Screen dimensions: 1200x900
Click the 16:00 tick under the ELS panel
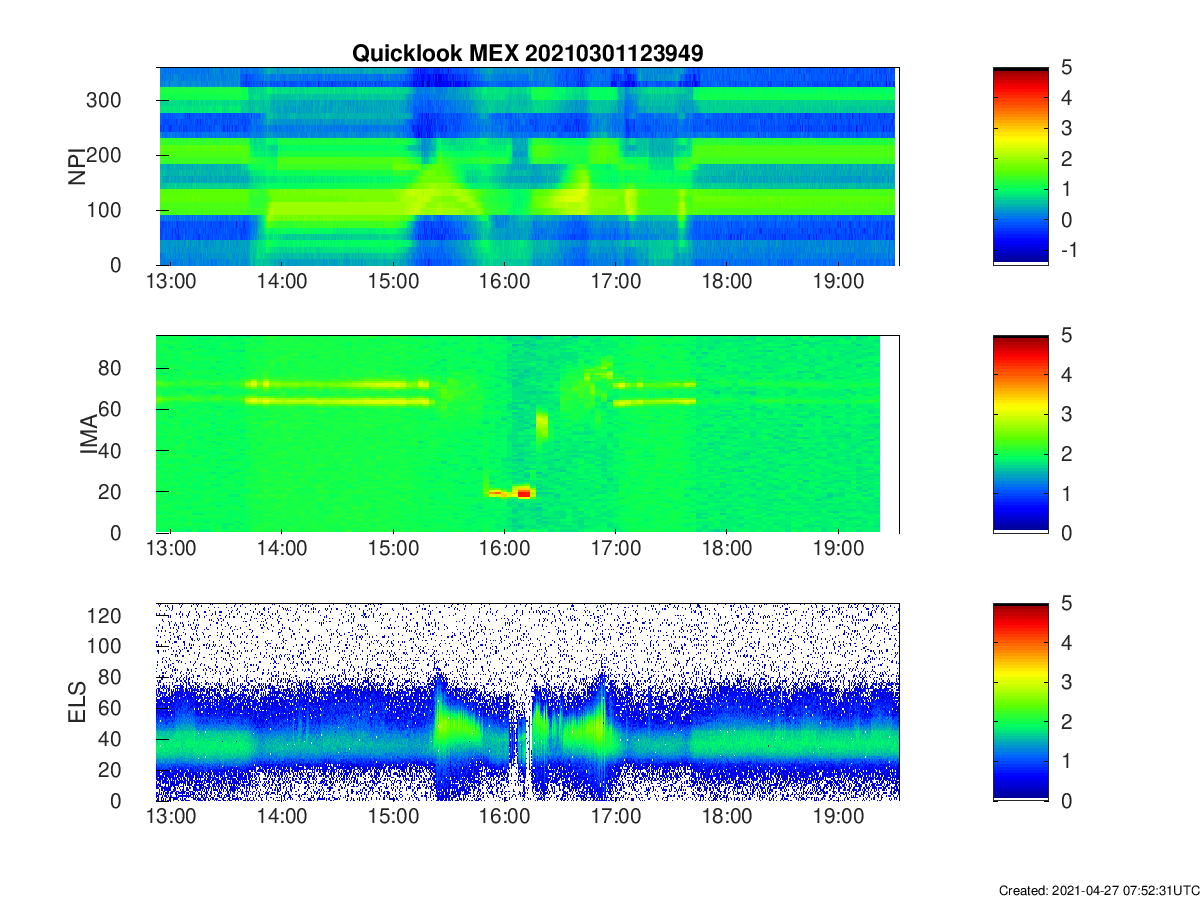click(504, 818)
